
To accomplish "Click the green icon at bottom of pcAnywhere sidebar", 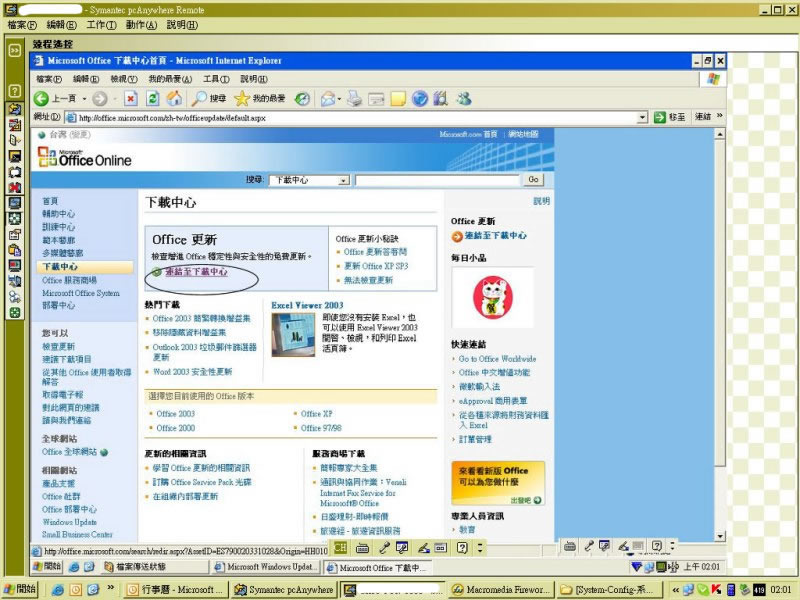I will 15,312.
